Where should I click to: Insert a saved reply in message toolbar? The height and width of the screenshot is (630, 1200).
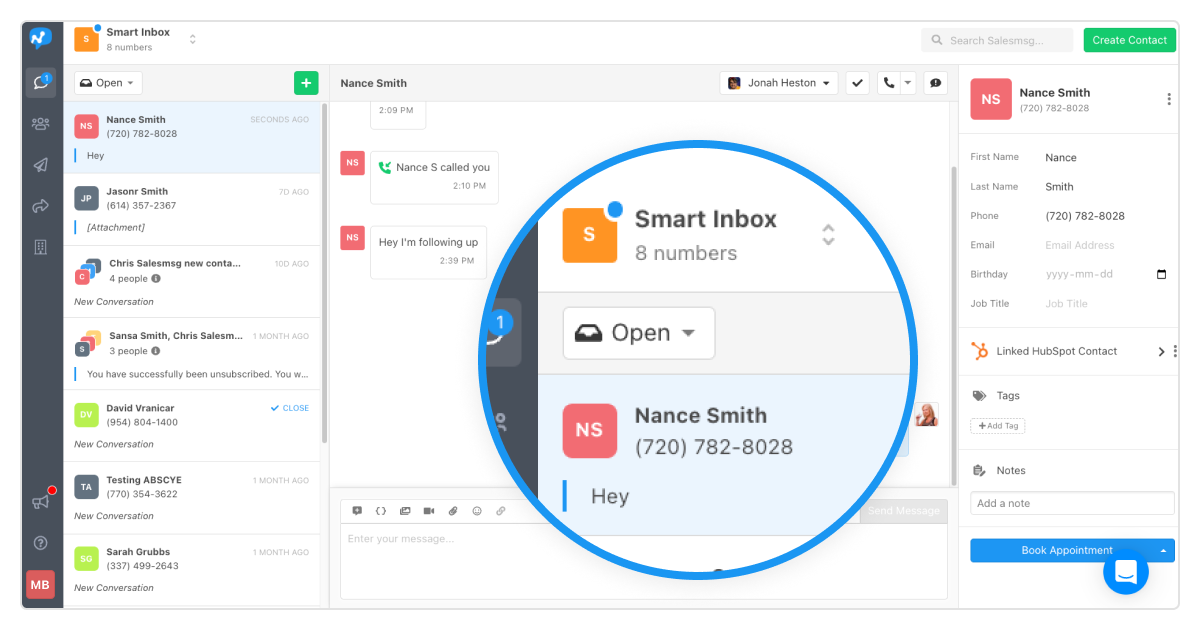357,511
